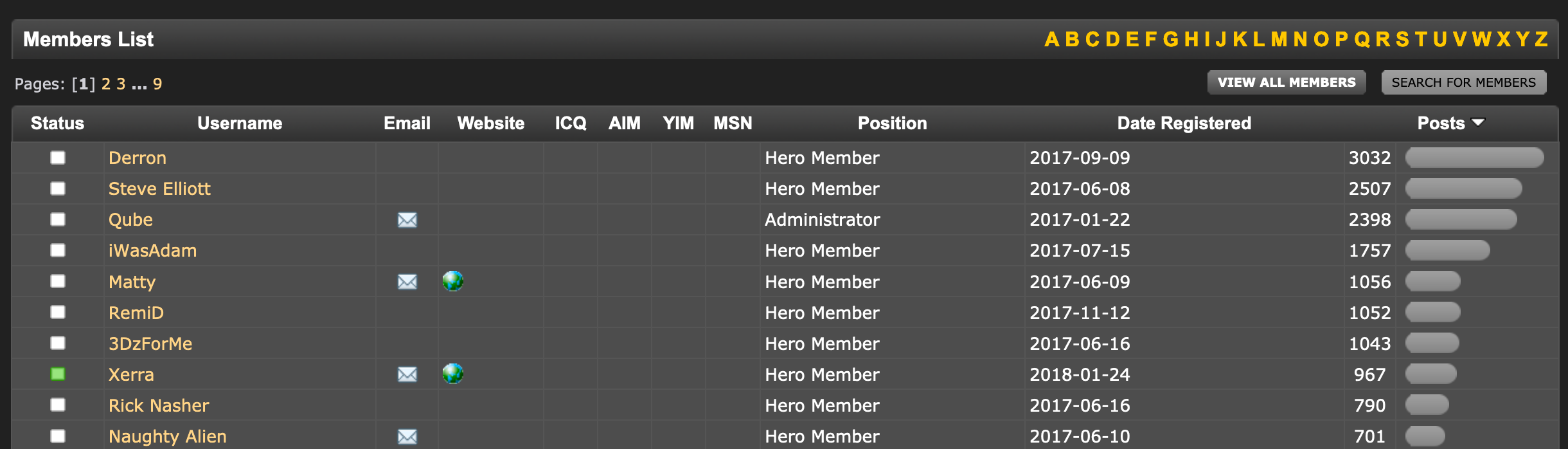This screenshot has height=449, width=1568.
Task: Switch to View All Members tab
Action: pyautogui.click(x=1287, y=82)
